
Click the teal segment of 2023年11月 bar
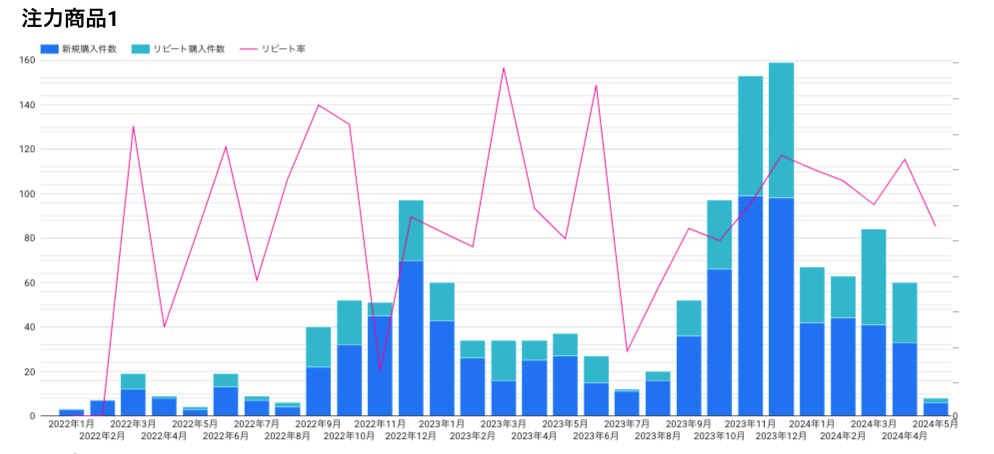point(750,135)
